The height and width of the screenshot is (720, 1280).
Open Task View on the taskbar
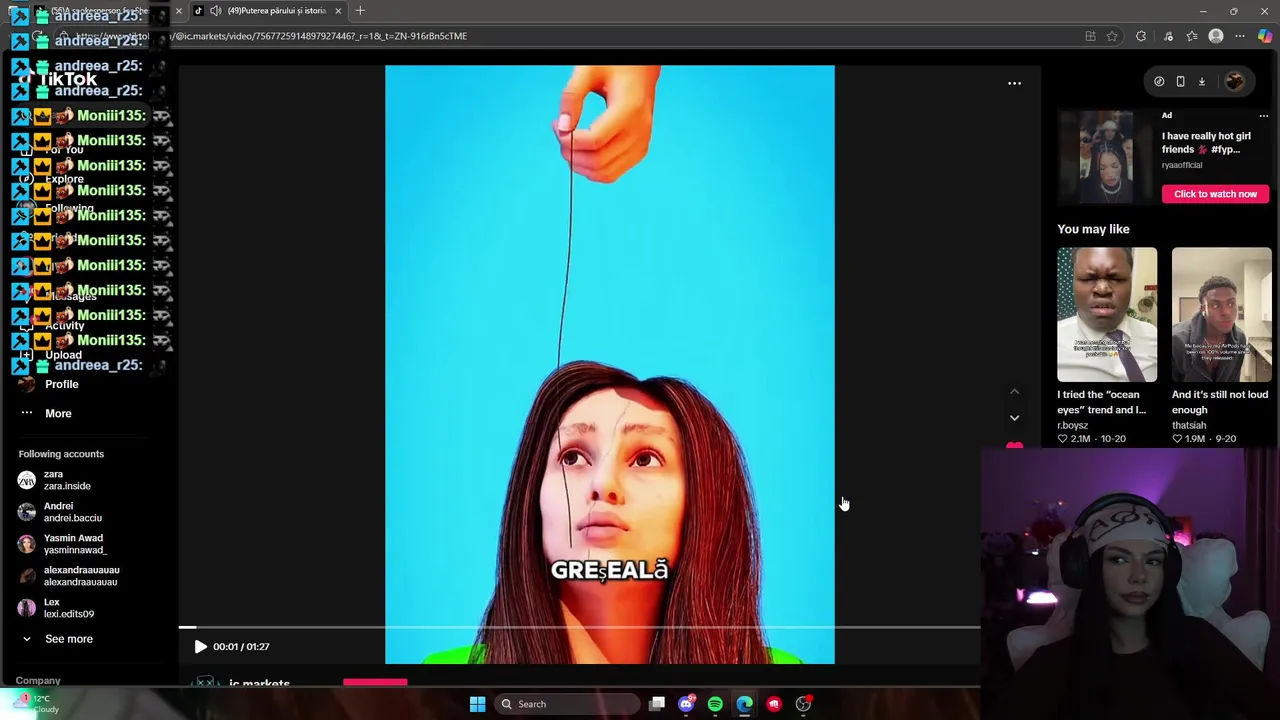coord(657,704)
